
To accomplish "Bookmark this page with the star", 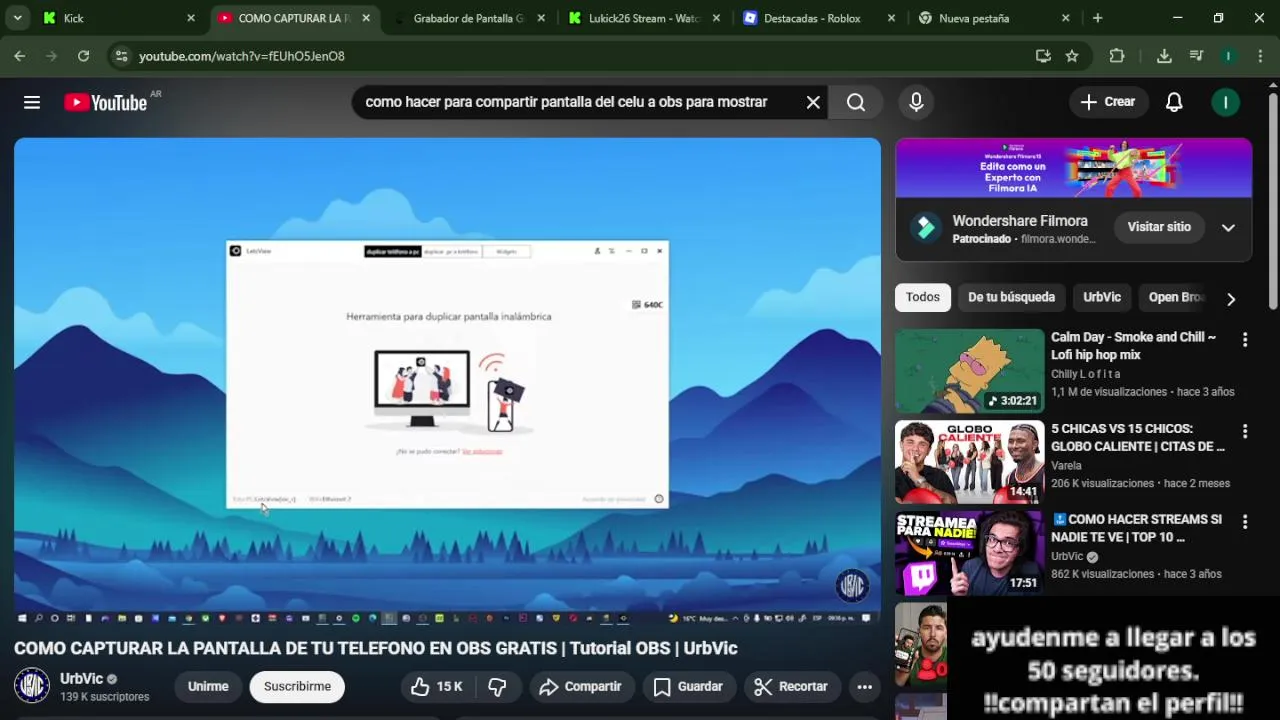I will [1072, 56].
